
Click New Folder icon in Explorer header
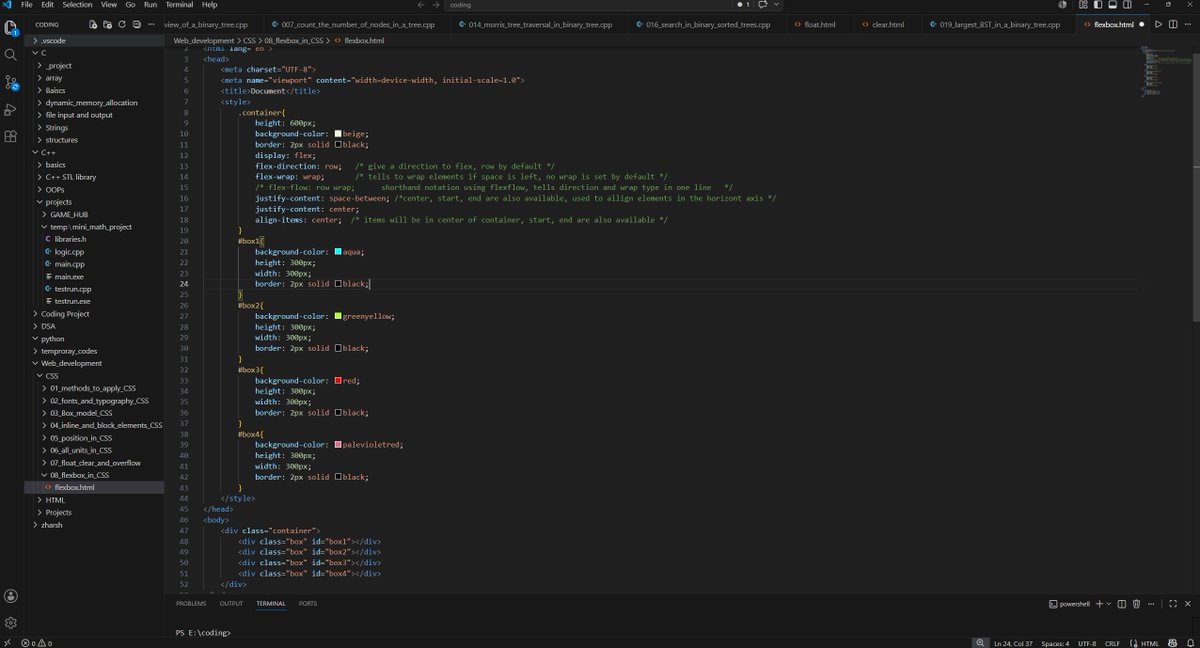[x=107, y=24]
